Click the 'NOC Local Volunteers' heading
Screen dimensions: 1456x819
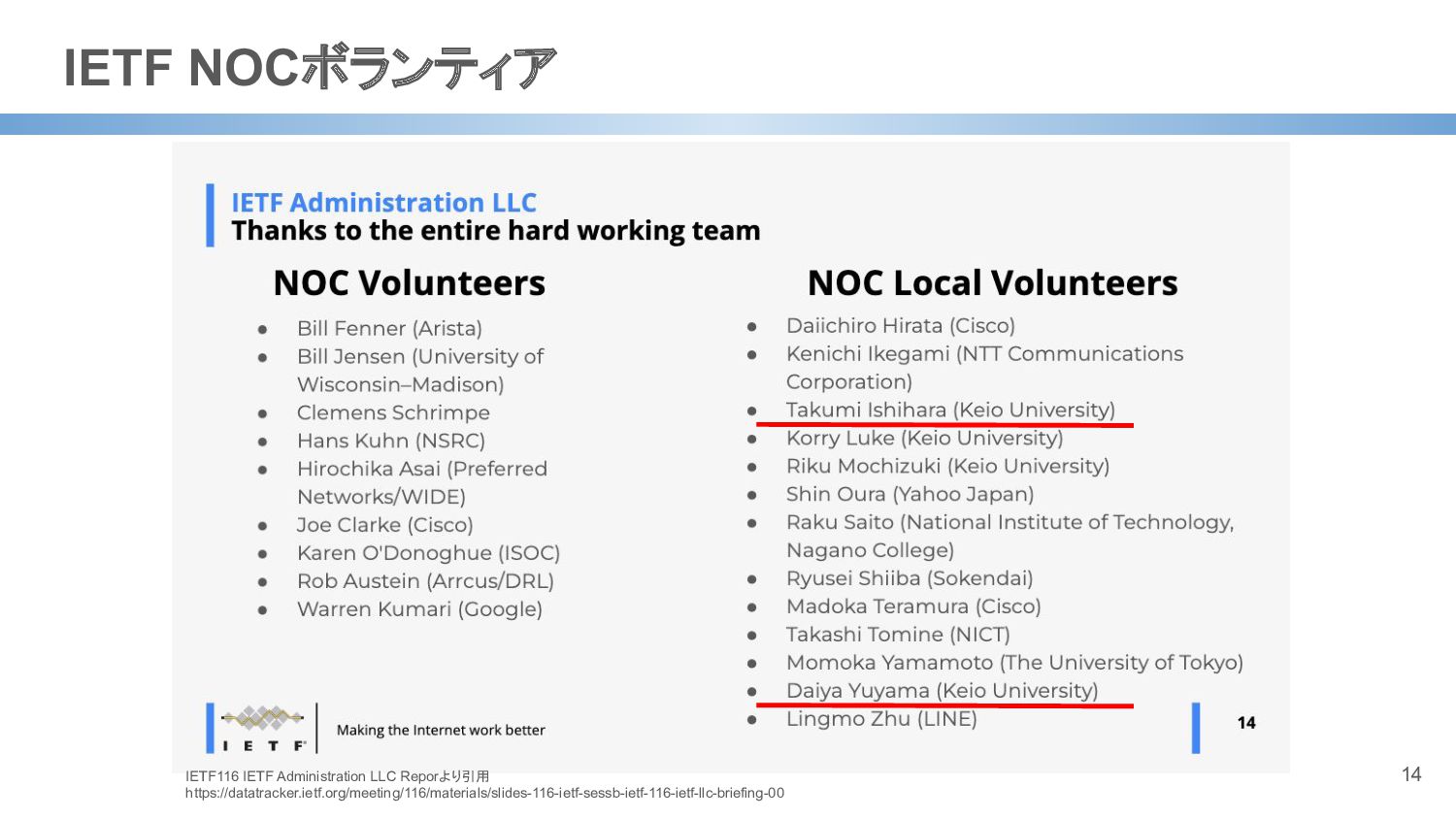992,283
